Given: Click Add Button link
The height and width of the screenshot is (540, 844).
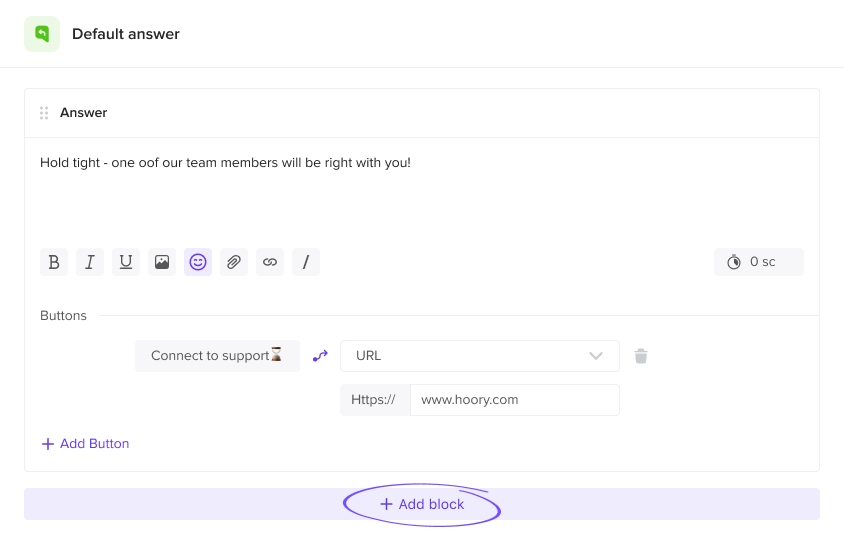Looking at the screenshot, I should (86, 444).
